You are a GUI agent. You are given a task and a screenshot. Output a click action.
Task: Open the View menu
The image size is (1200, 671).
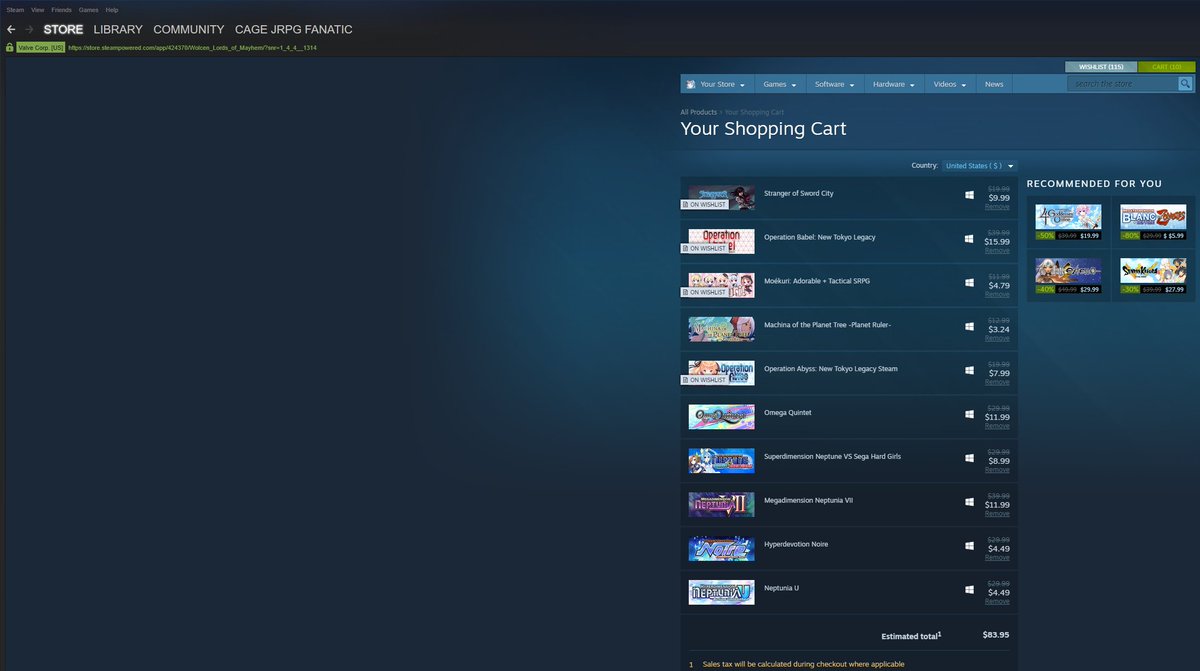click(x=37, y=9)
